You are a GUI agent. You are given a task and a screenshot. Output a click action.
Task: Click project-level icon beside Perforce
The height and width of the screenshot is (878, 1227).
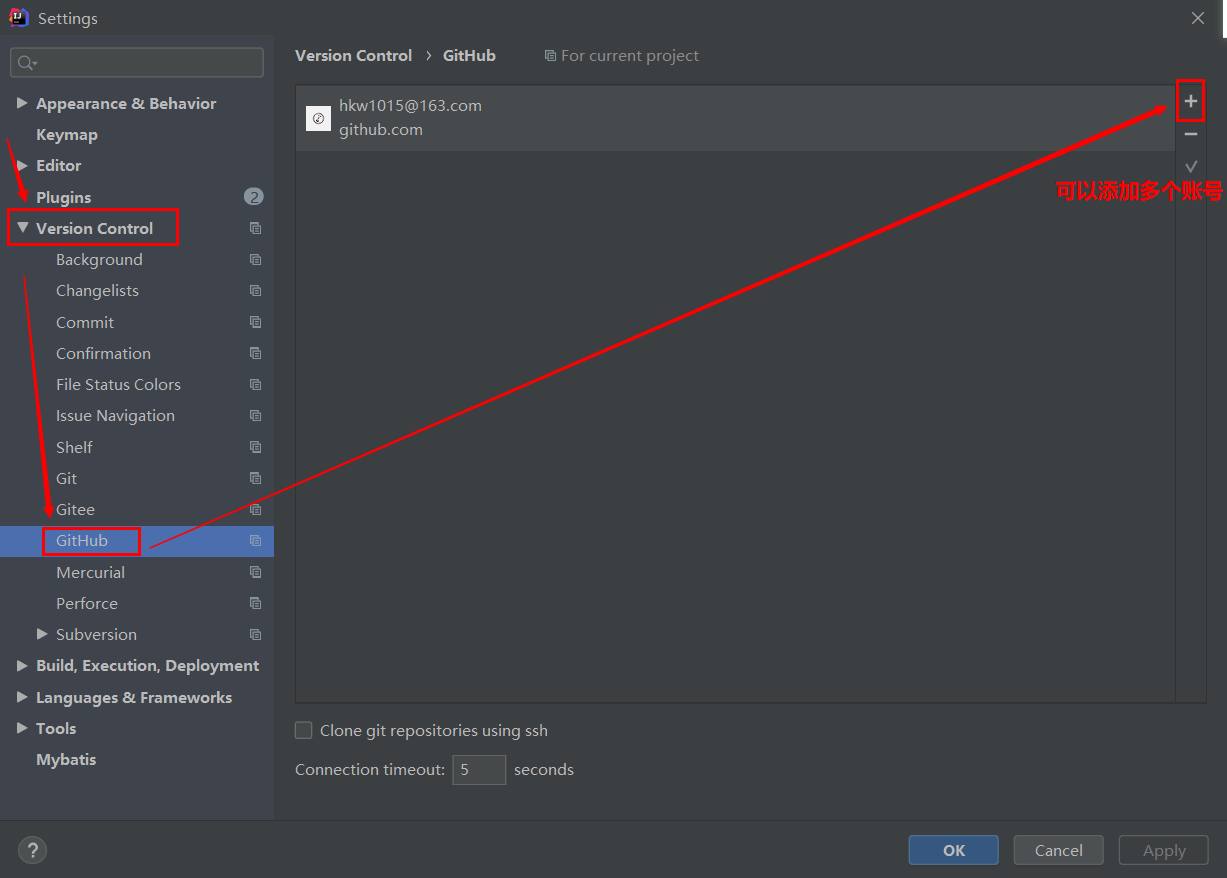click(x=256, y=603)
